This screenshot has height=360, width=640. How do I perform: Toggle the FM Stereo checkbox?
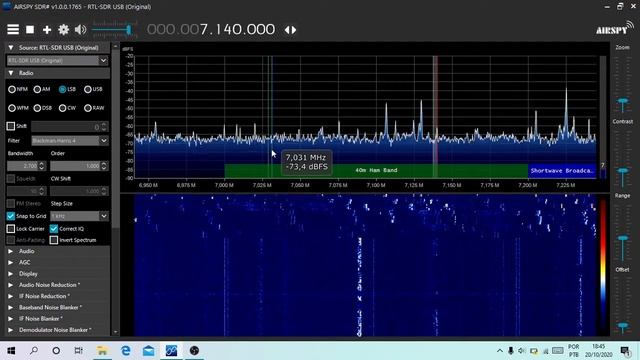click(x=11, y=203)
